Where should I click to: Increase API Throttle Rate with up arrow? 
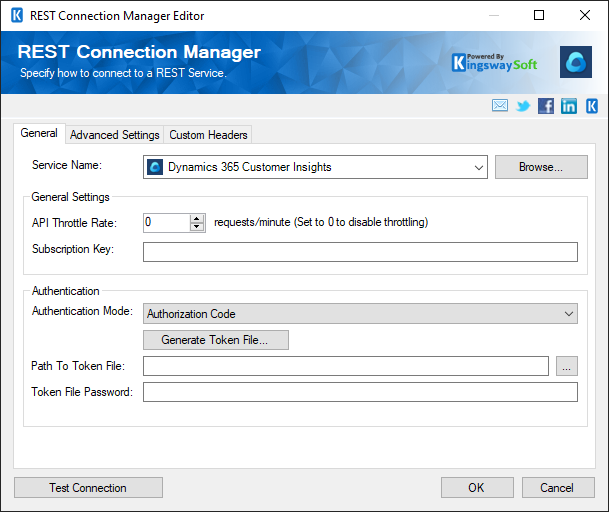point(197,219)
